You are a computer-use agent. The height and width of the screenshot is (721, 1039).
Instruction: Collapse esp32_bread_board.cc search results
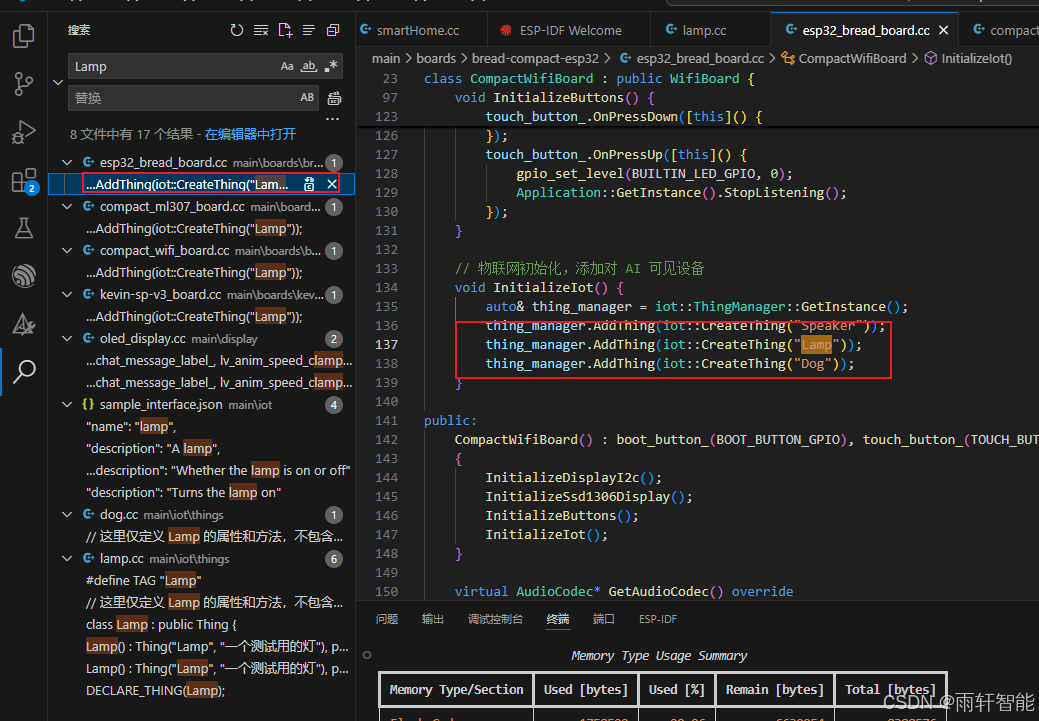(x=67, y=162)
